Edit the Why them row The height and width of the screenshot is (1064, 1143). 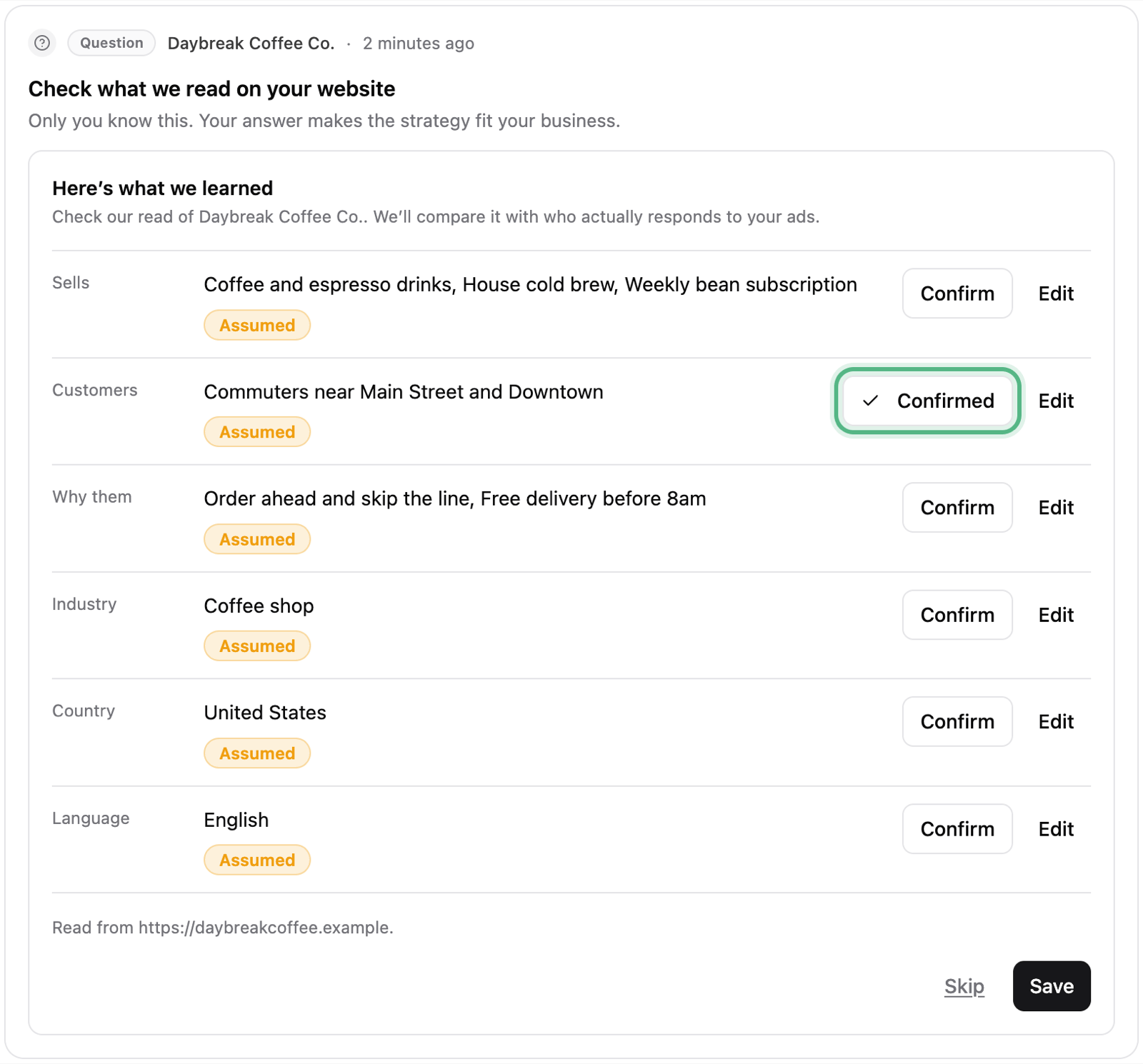1056,508
